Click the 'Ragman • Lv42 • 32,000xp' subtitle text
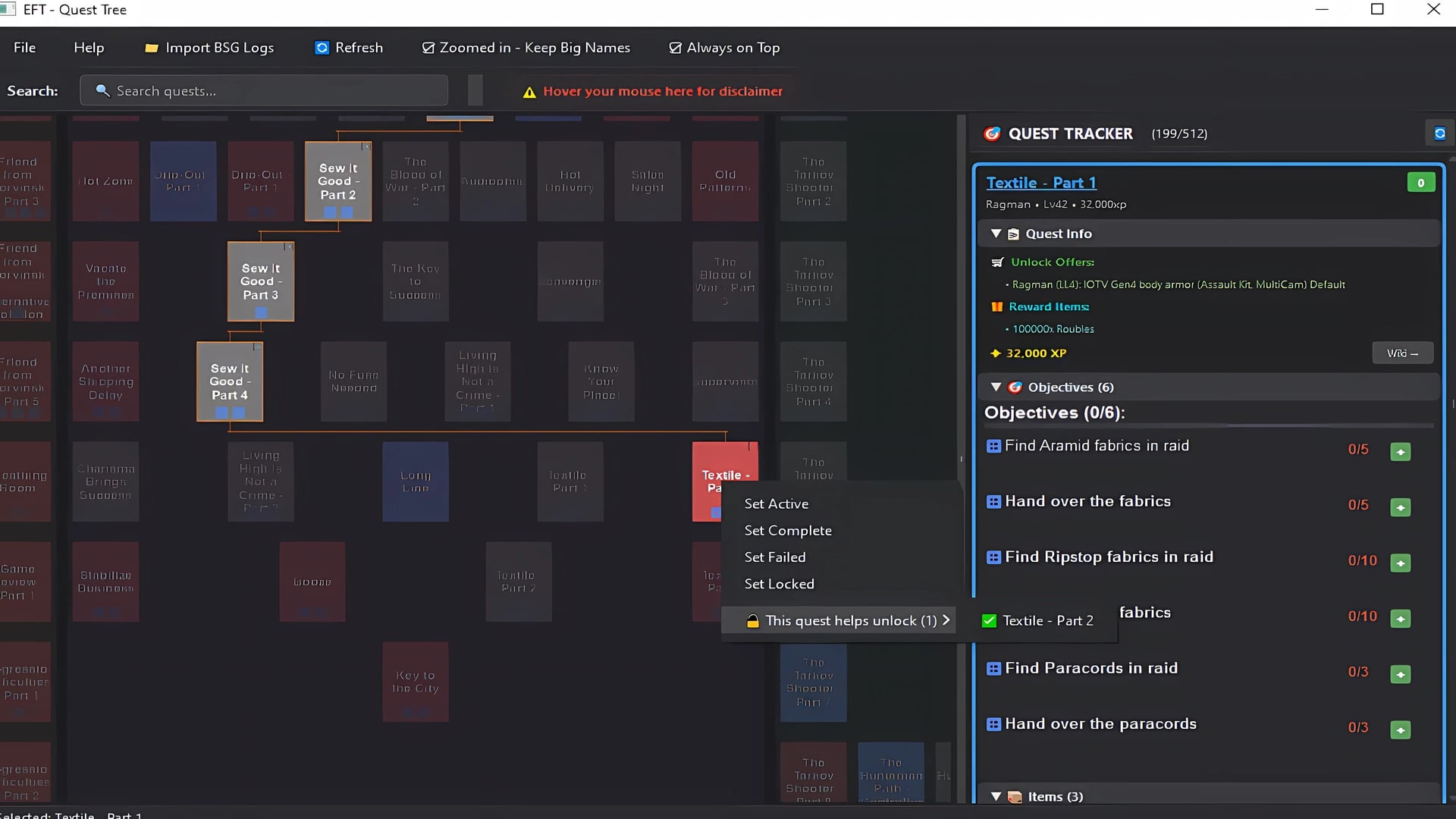The height and width of the screenshot is (819, 1456). tap(1056, 205)
